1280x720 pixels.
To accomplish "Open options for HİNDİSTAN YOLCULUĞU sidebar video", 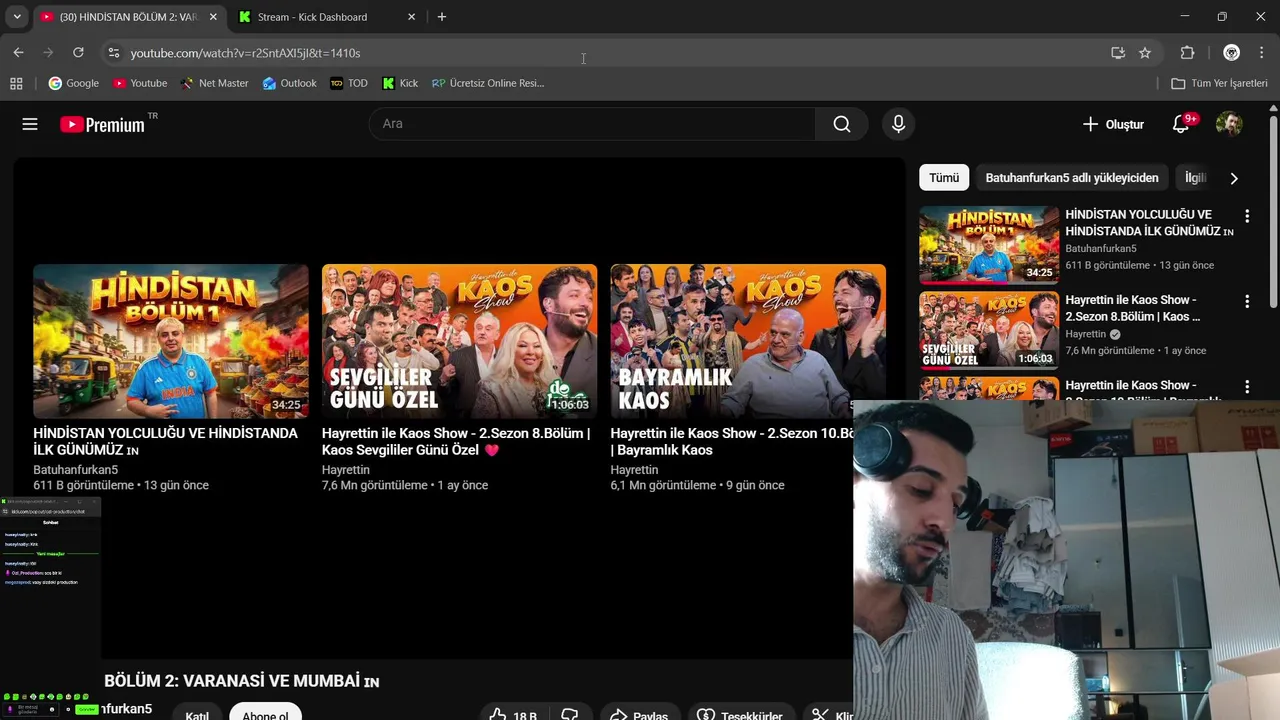I will click(1246, 216).
